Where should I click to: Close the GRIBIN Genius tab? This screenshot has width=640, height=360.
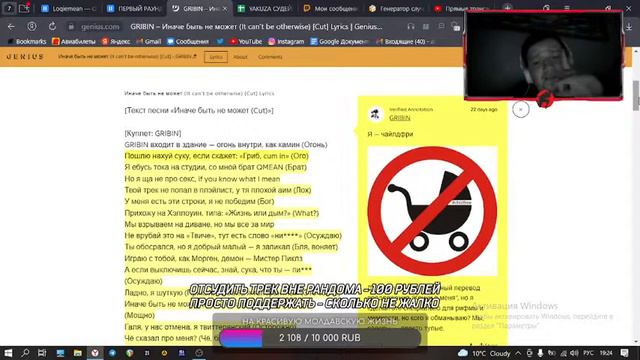click(224, 9)
